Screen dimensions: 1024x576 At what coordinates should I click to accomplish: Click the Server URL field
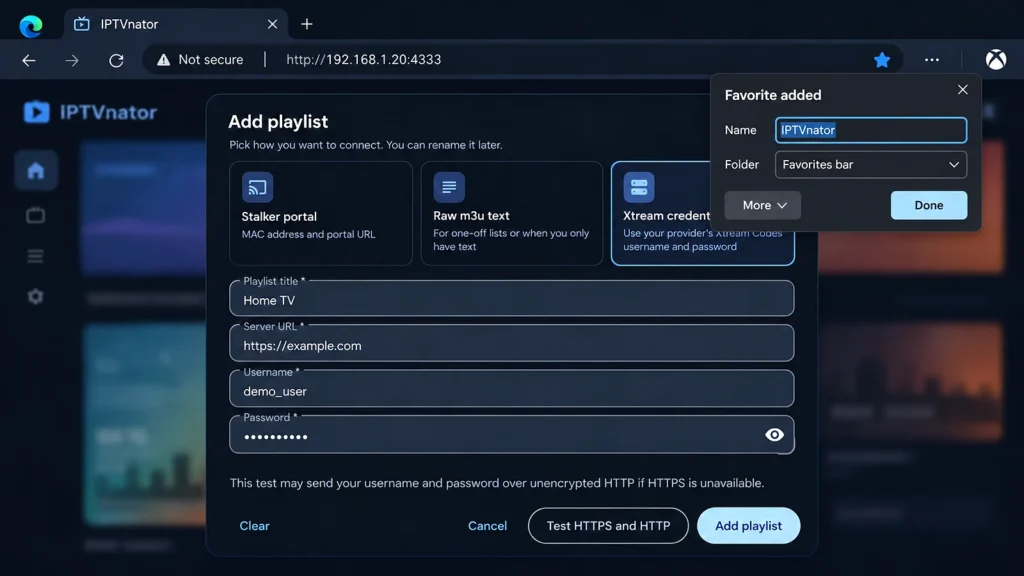pyautogui.click(x=512, y=344)
